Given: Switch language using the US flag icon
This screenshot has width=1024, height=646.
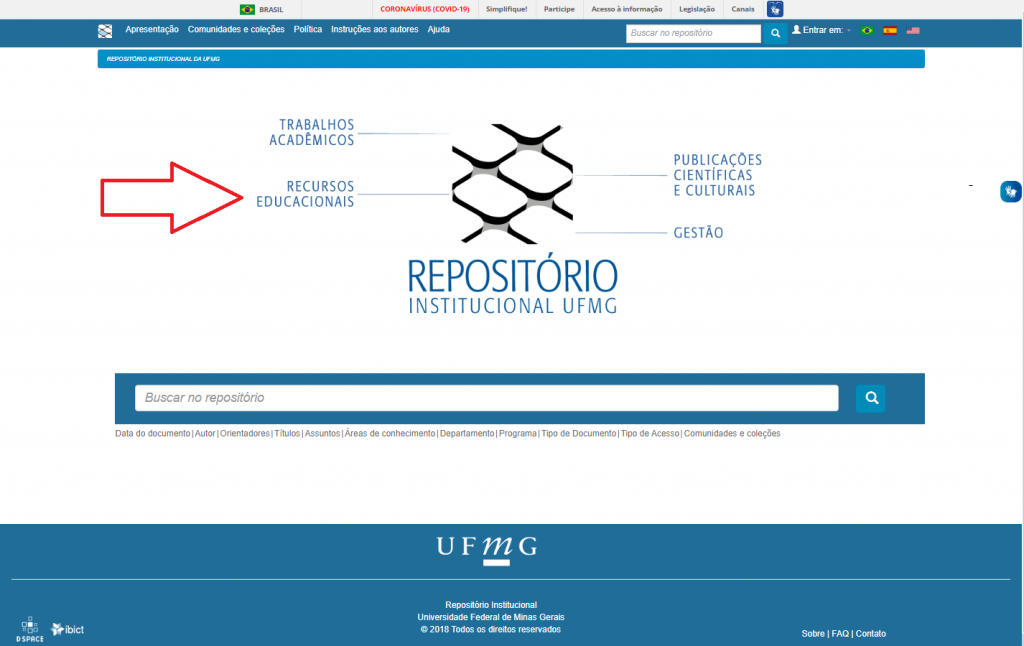Looking at the screenshot, I should [913, 31].
